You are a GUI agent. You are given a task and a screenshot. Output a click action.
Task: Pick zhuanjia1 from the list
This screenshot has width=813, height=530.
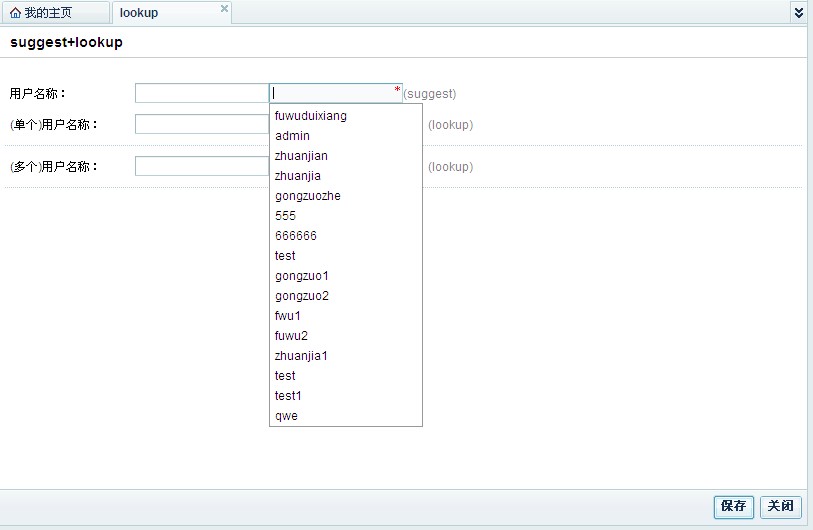(x=346, y=356)
